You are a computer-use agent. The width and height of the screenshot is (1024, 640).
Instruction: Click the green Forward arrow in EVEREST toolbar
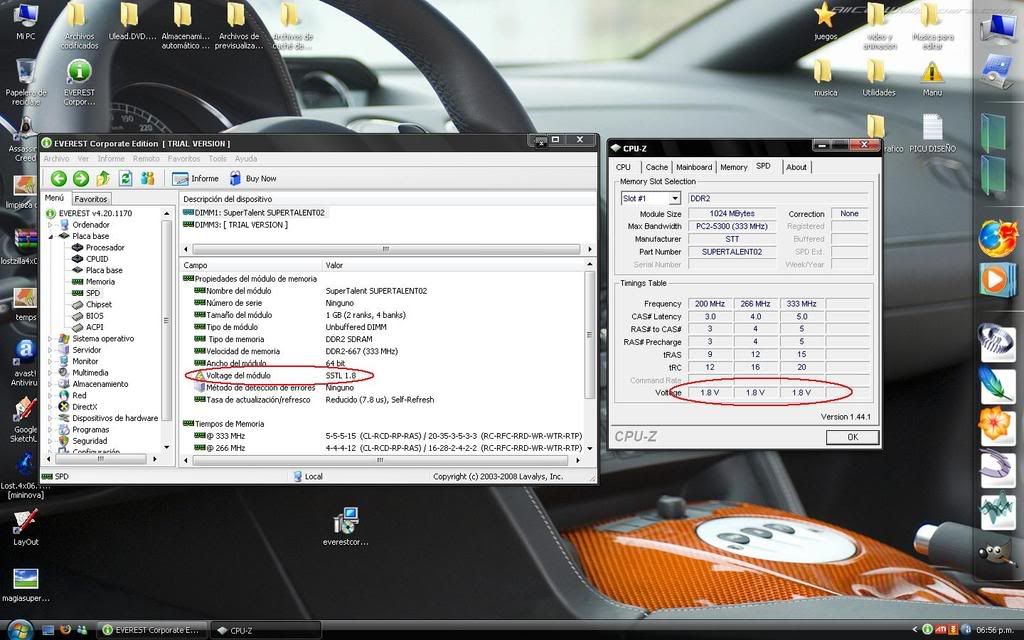pos(81,178)
